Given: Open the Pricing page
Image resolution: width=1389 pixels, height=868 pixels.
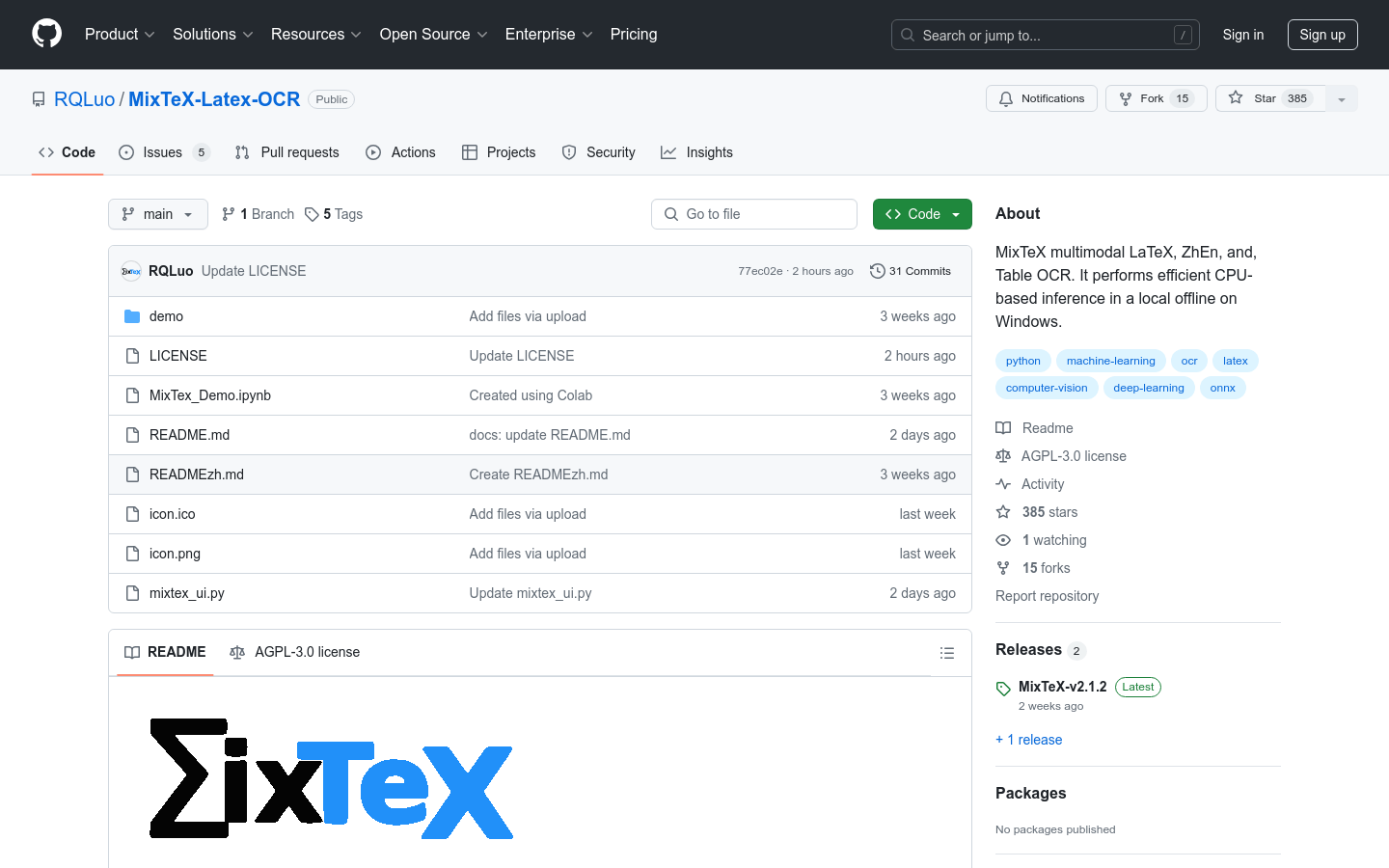Looking at the screenshot, I should click(634, 34).
